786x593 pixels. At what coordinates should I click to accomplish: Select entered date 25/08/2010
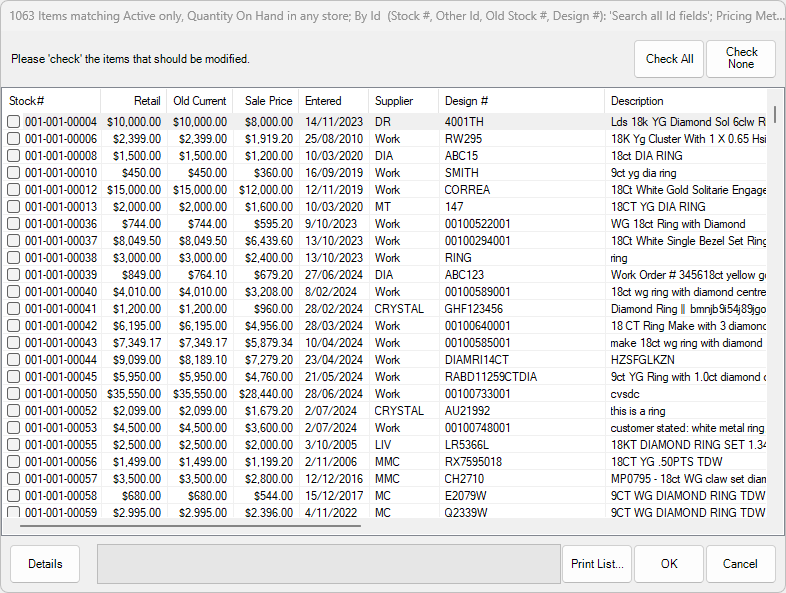[x=334, y=139]
